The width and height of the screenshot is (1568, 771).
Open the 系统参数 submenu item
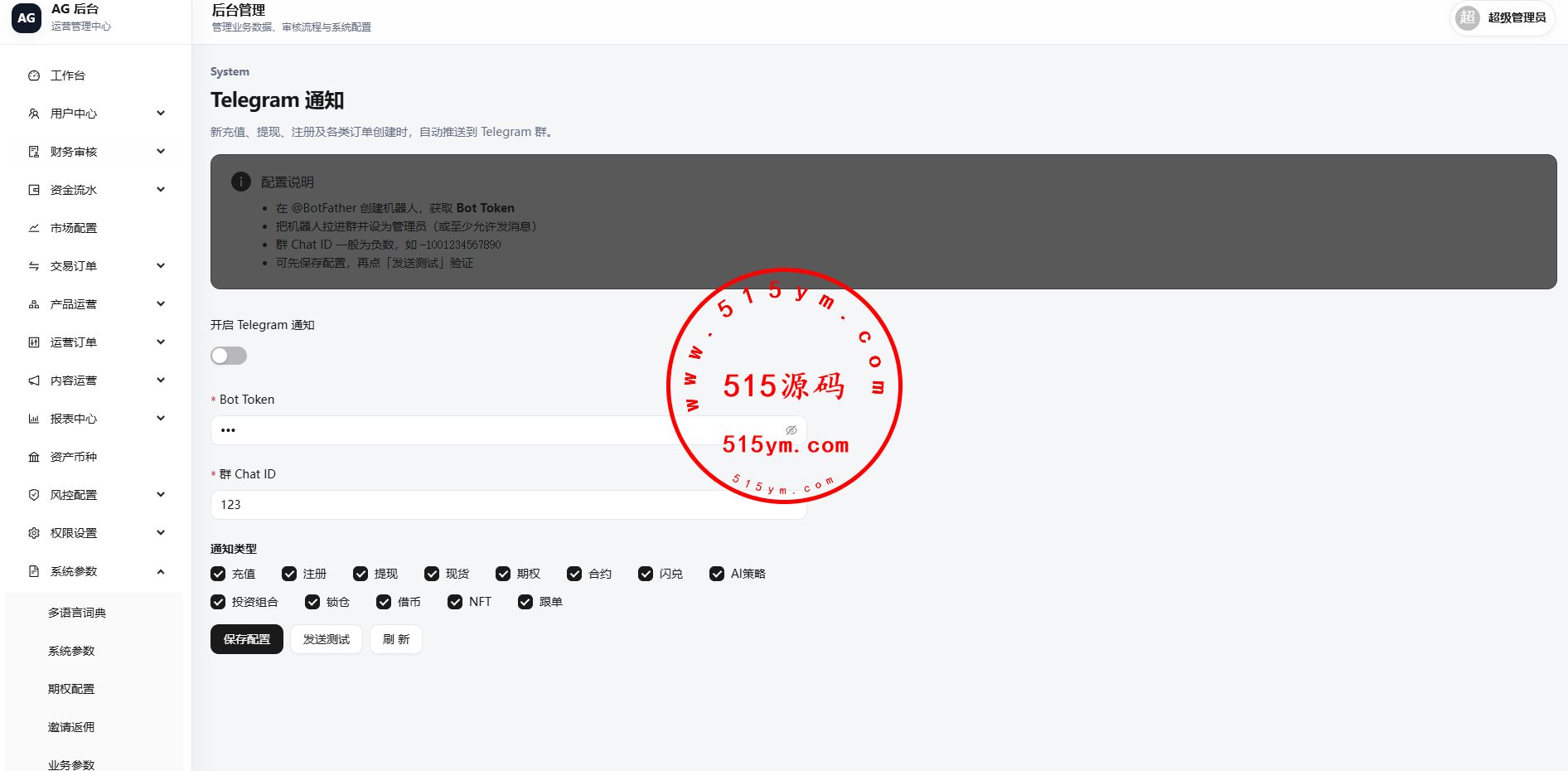95,651
